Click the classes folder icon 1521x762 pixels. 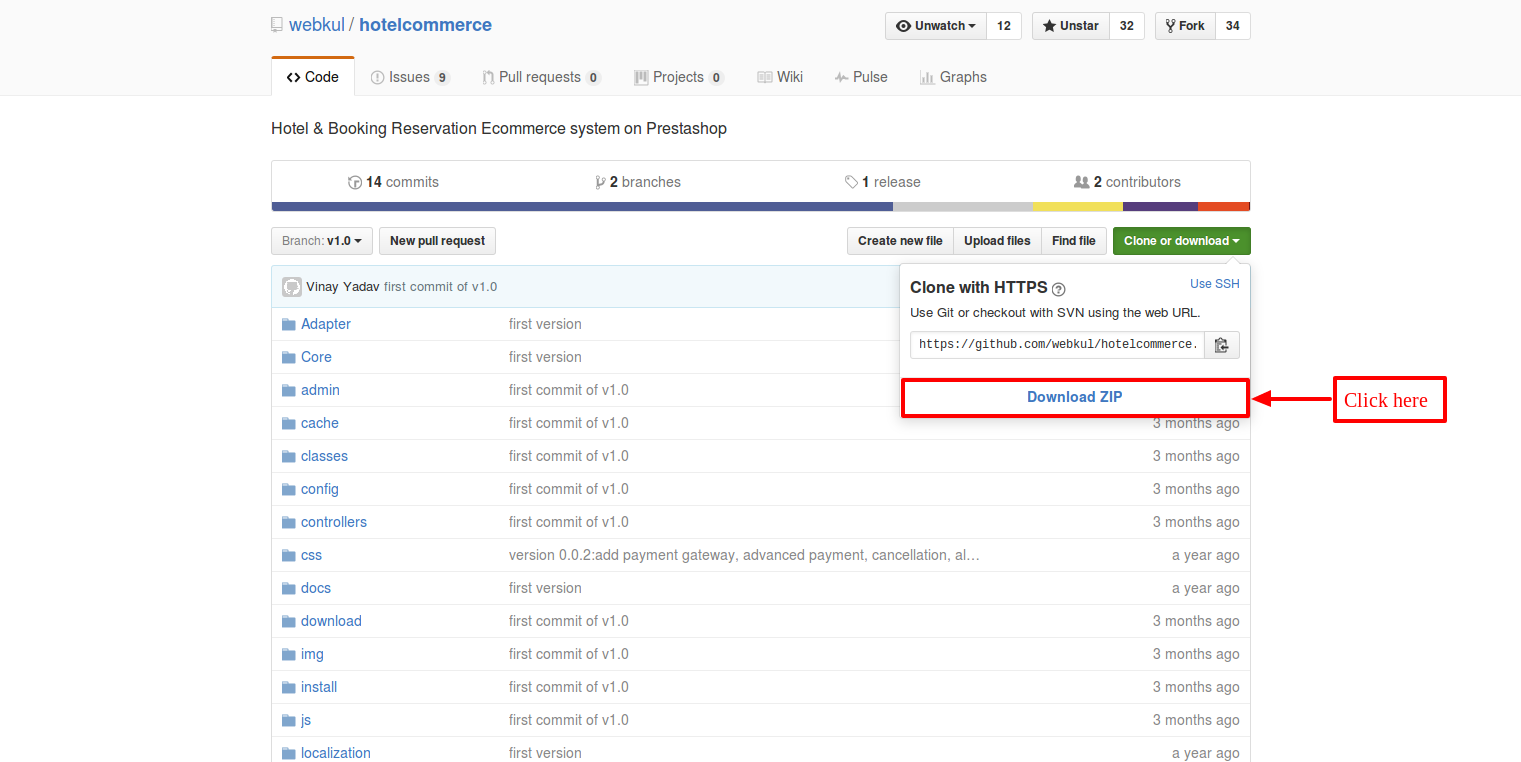tap(289, 456)
